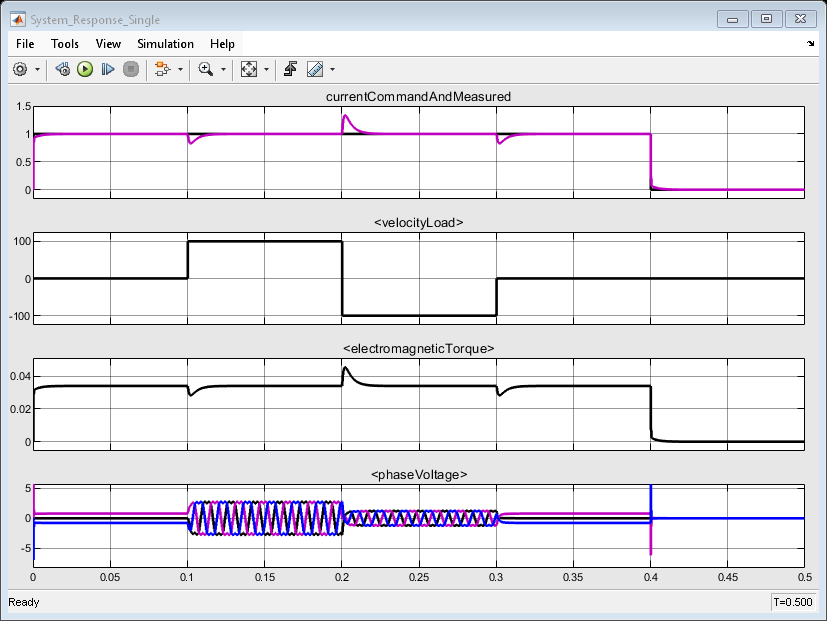This screenshot has width=827, height=621.
Task: Minimize the System_Response_Single window
Action: (733, 19)
